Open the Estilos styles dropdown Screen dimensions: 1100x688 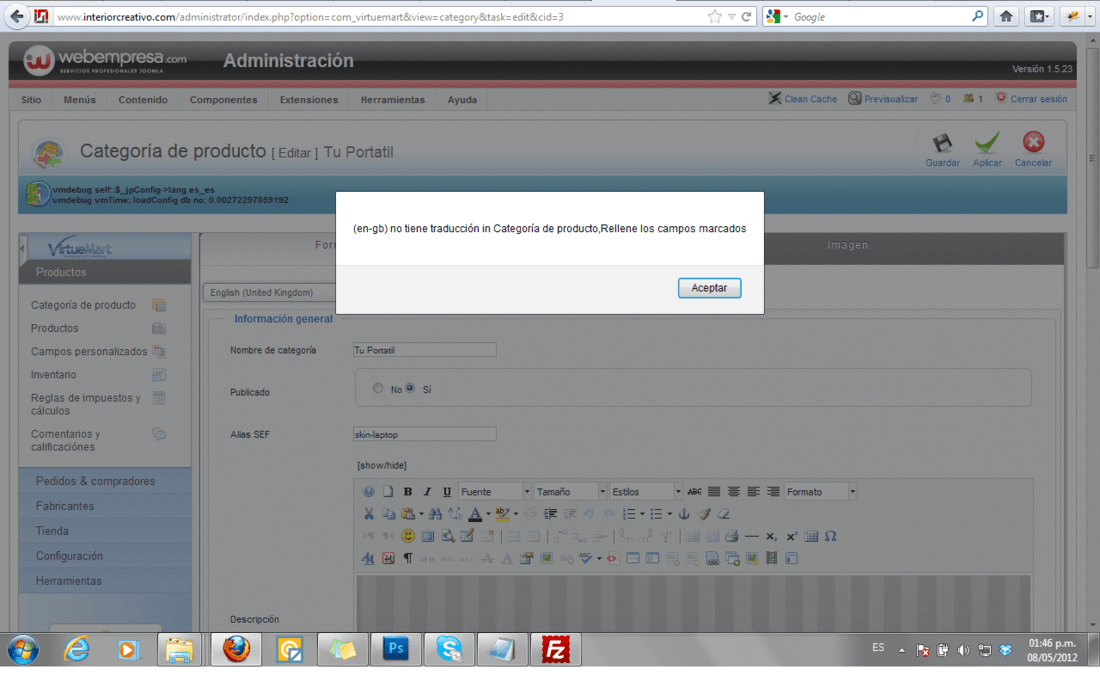click(645, 492)
